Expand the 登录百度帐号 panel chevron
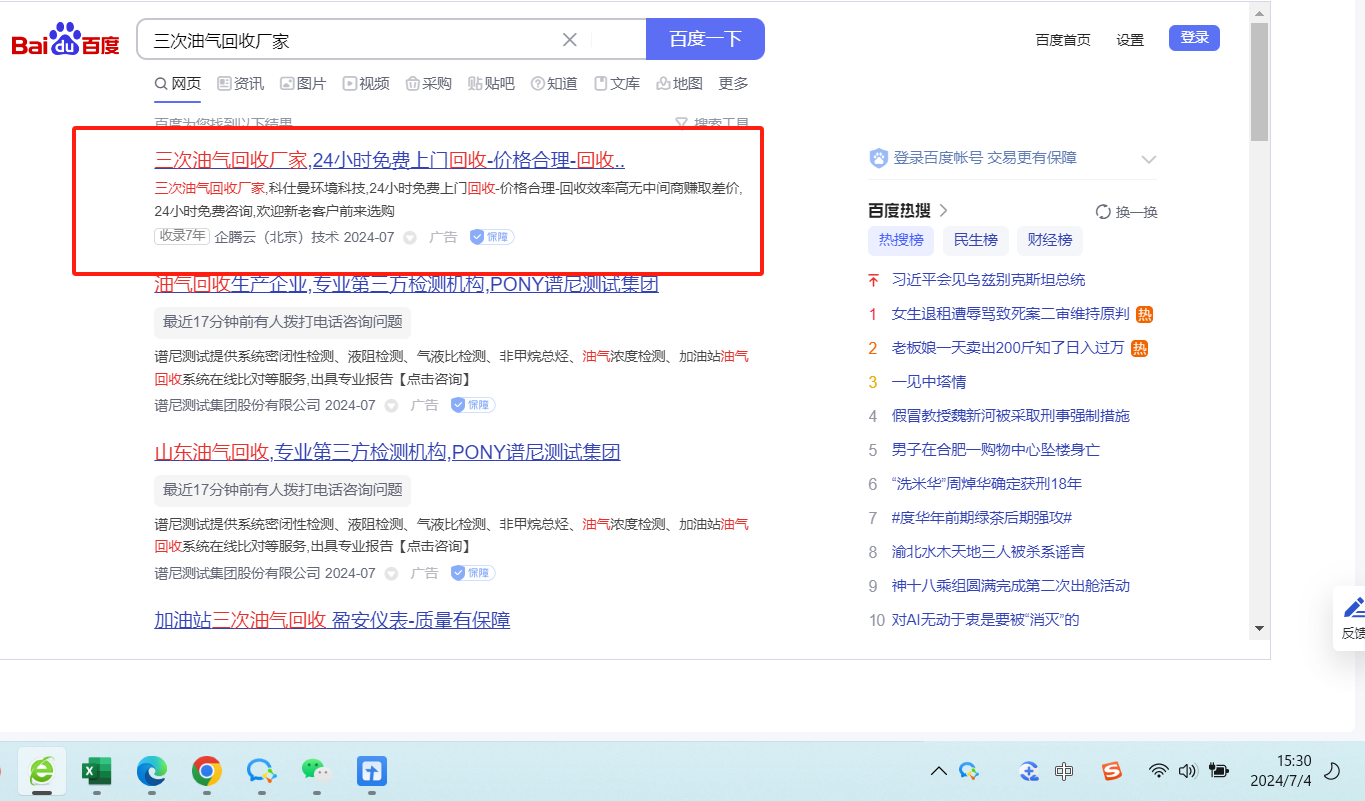1365x801 pixels. click(x=1149, y=159)
